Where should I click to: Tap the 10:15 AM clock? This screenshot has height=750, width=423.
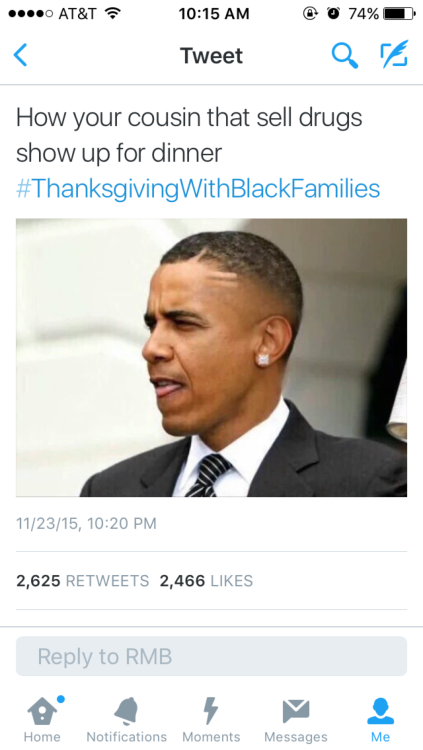click(x=214, y=14)
